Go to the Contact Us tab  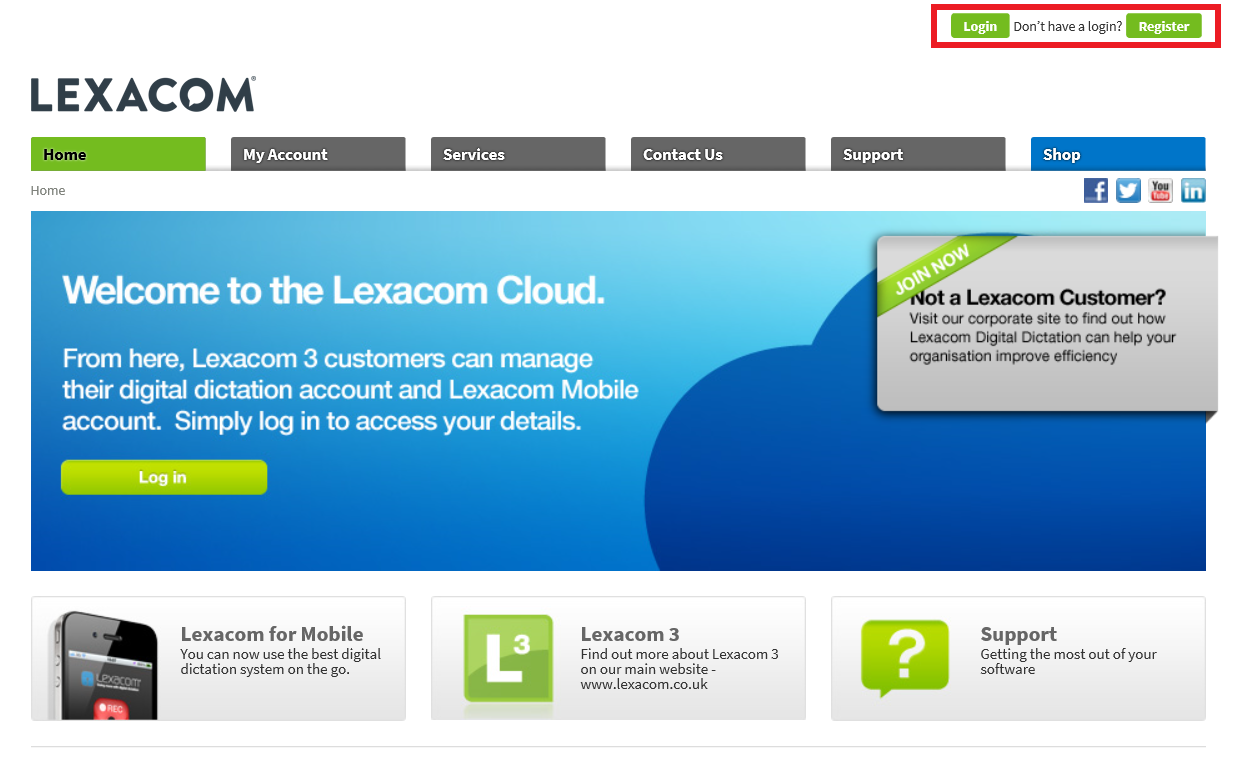[x=718, y=154]
